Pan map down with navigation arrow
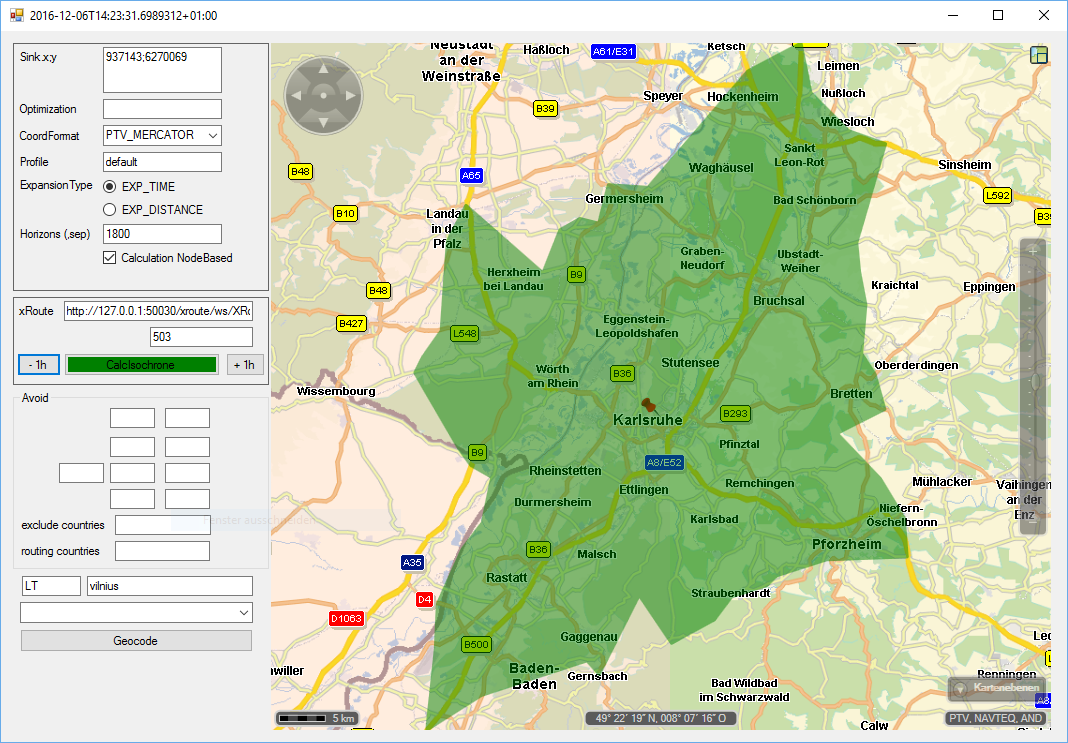 pos(323,122)
